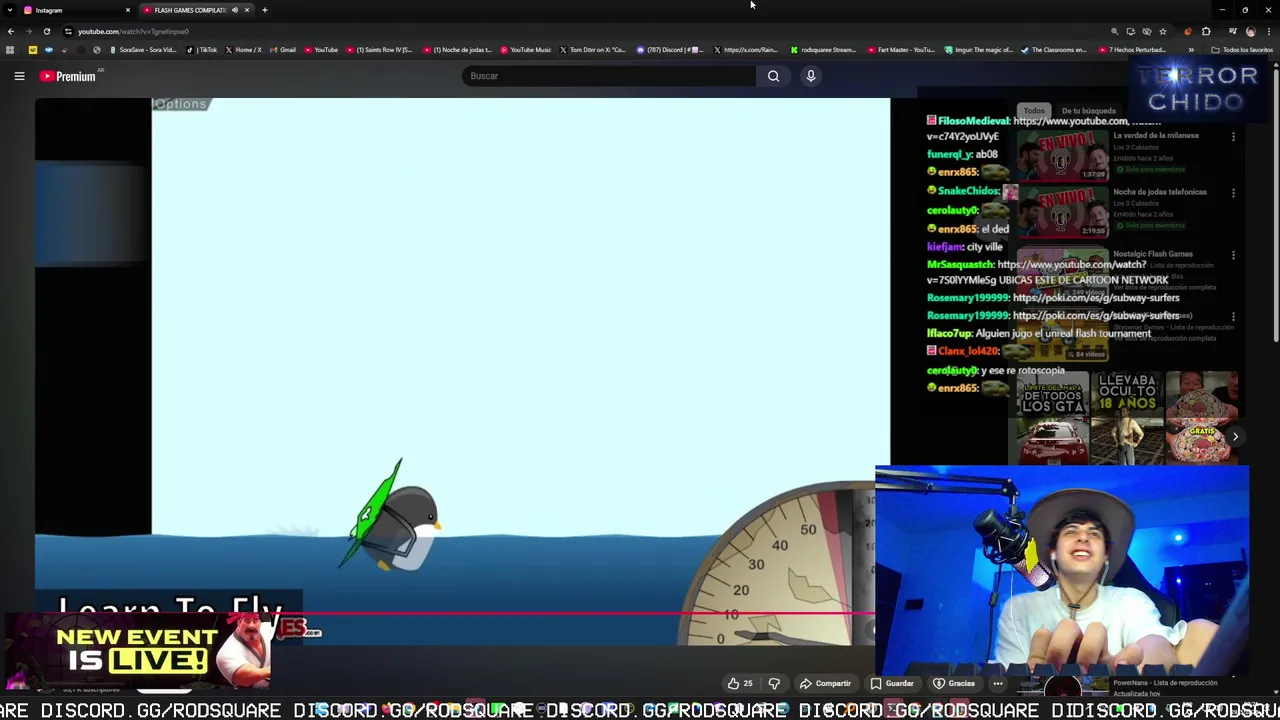Open the TikTok bookmark
1280x720 pixels.
pyautogui.click(x=202, y=50)
